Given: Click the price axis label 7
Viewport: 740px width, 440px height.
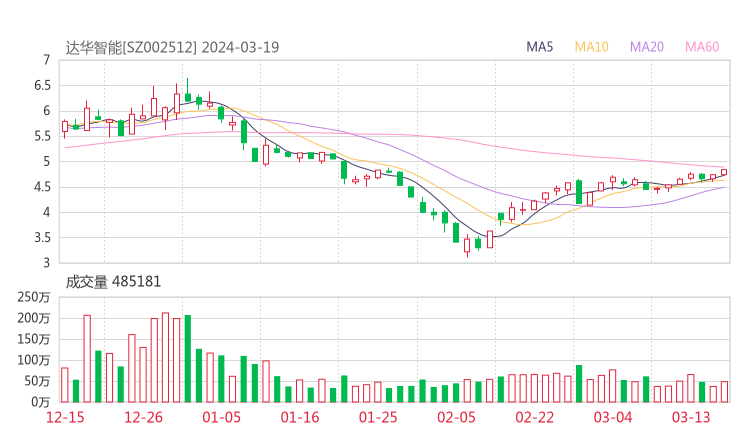Looking at the screenshot, I should 46,60.
